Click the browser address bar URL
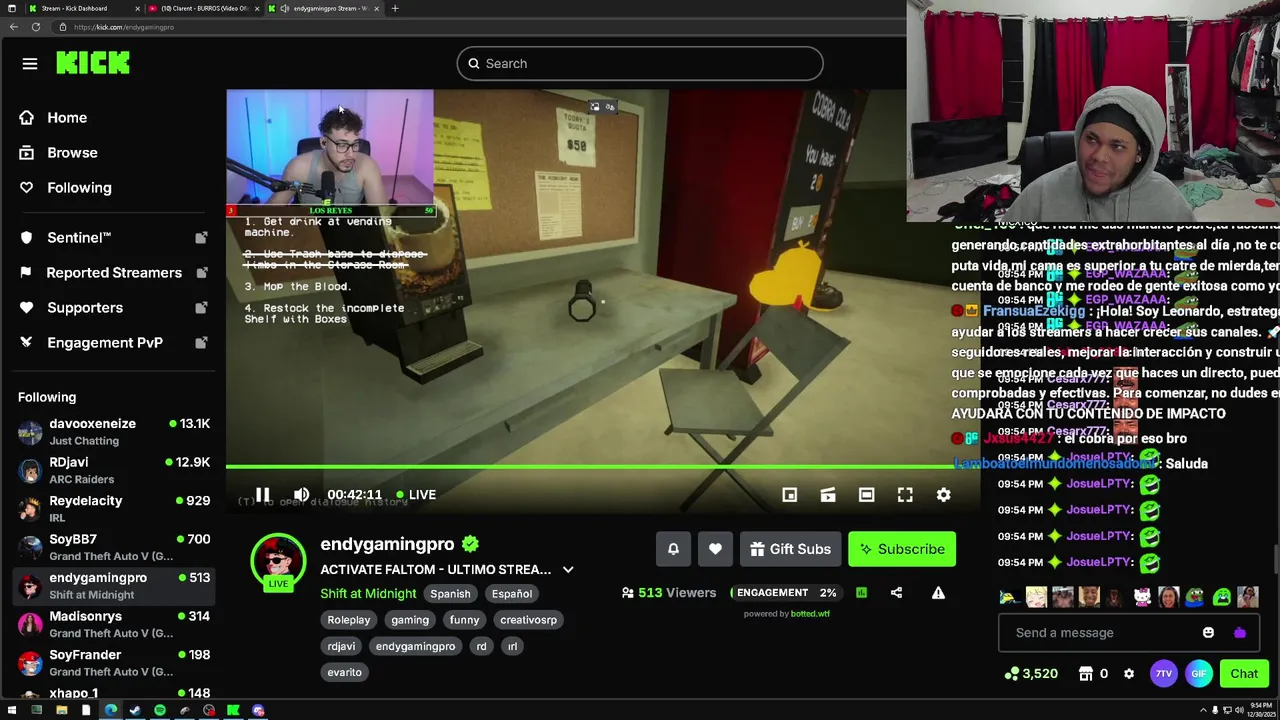1280x720 pixels. (x=124, y=27)
